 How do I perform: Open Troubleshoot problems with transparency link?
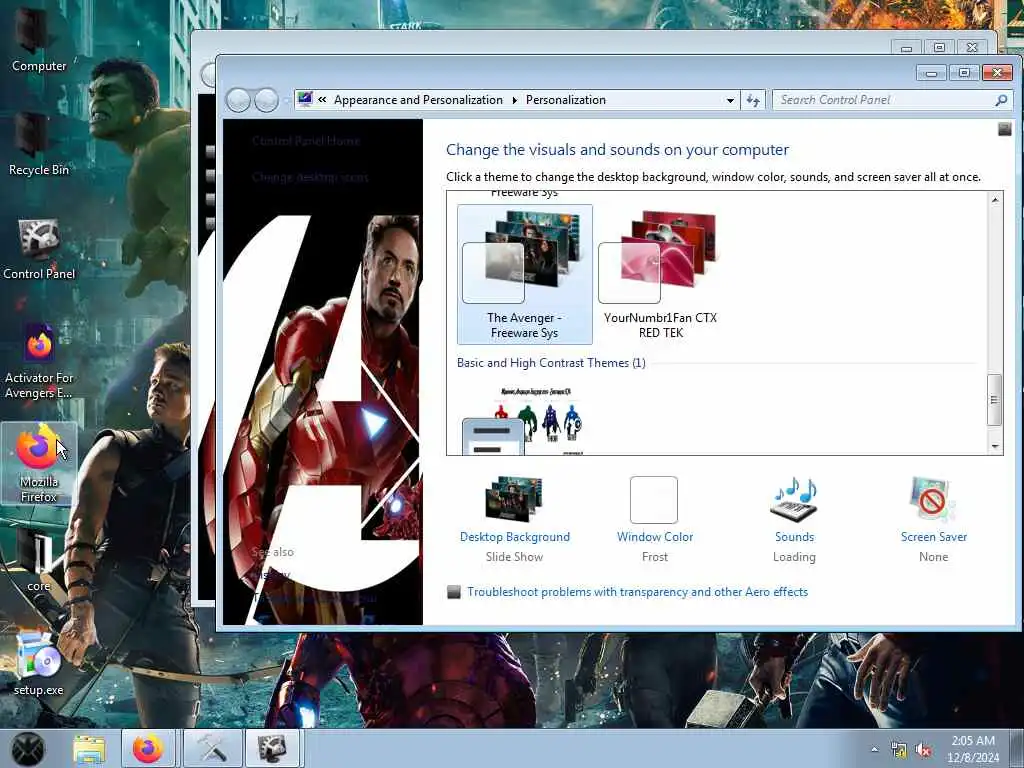[x=637, y=592]
